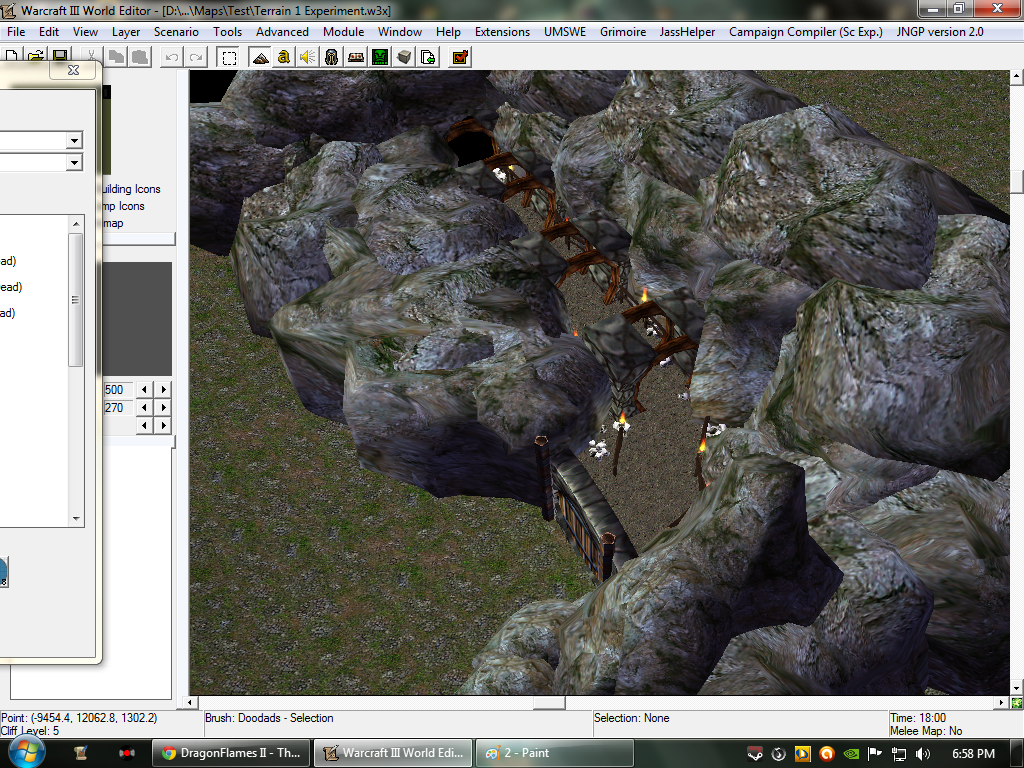Screen dimensions: 1024x768
Task: Click the dialog list's scrollbar thumb
Action: (x=76, y=300)
